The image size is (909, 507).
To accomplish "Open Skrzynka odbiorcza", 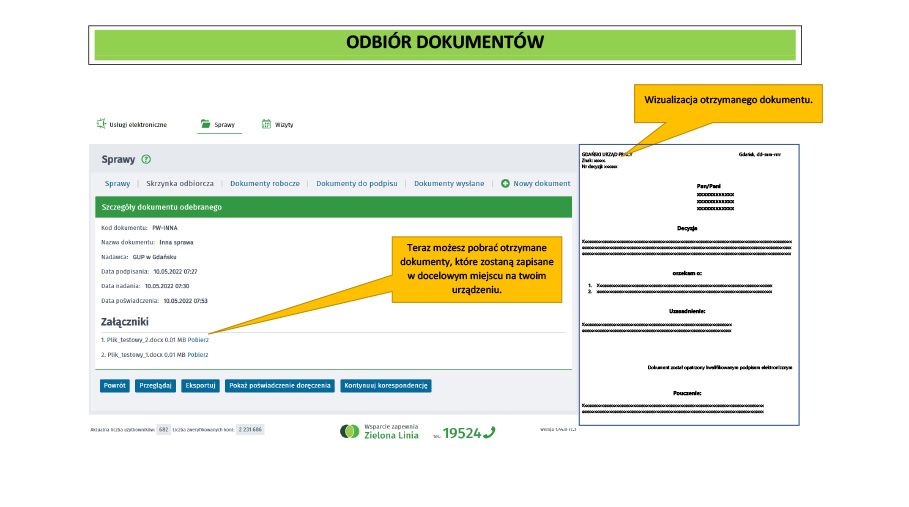I will click(x=180, y=183).
